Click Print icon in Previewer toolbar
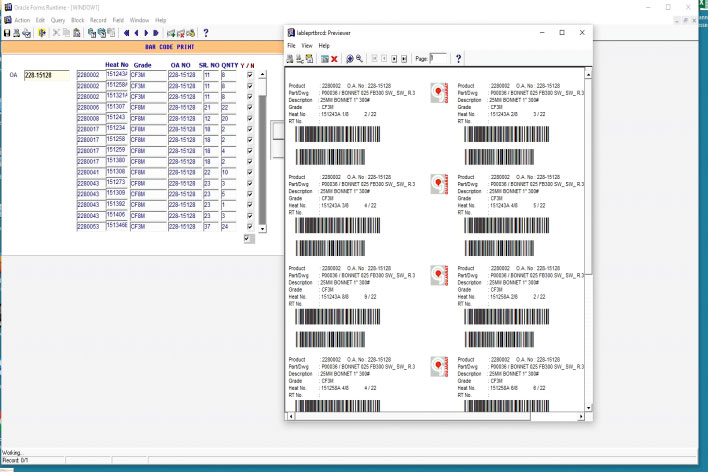 click(290, 59)
